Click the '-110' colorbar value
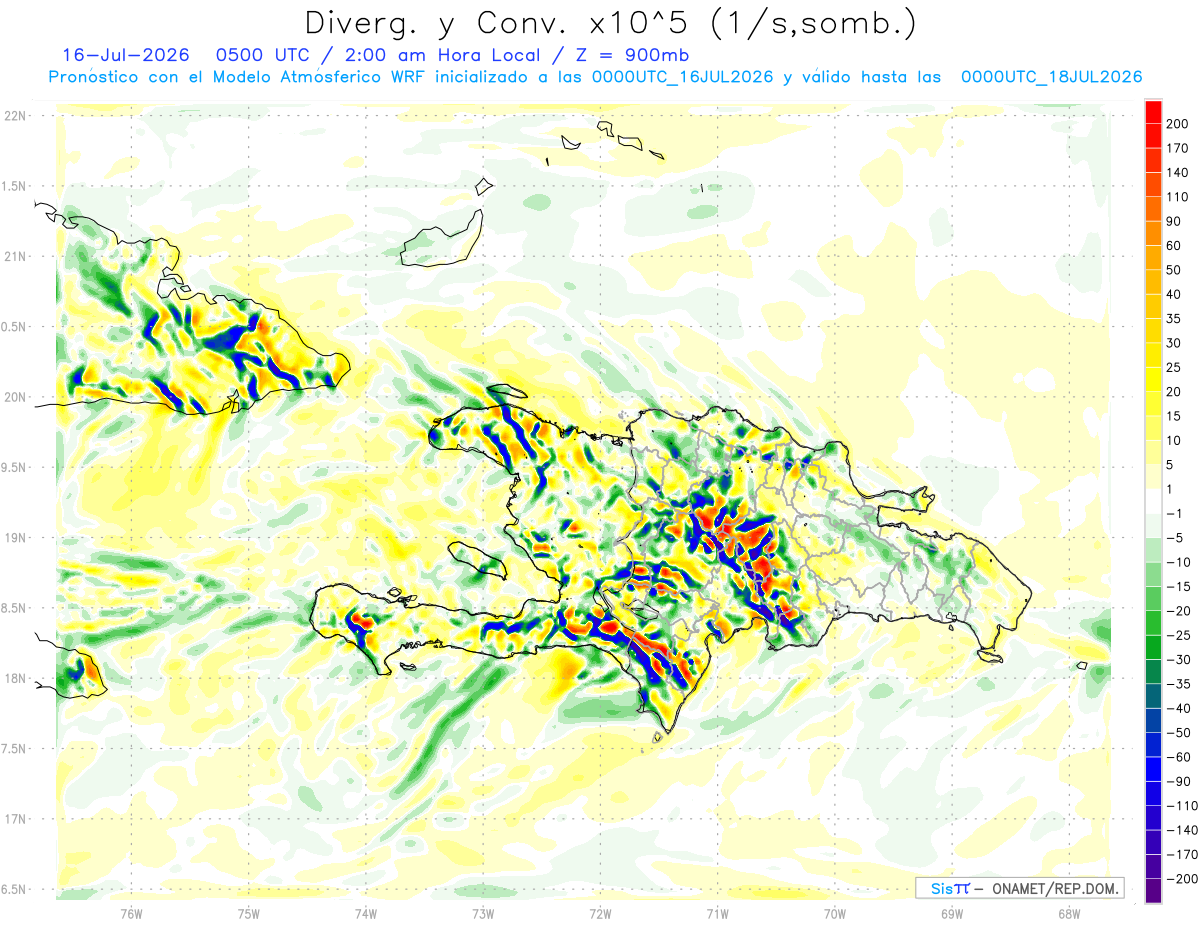1200x927 pixels. pos(1183,806)
